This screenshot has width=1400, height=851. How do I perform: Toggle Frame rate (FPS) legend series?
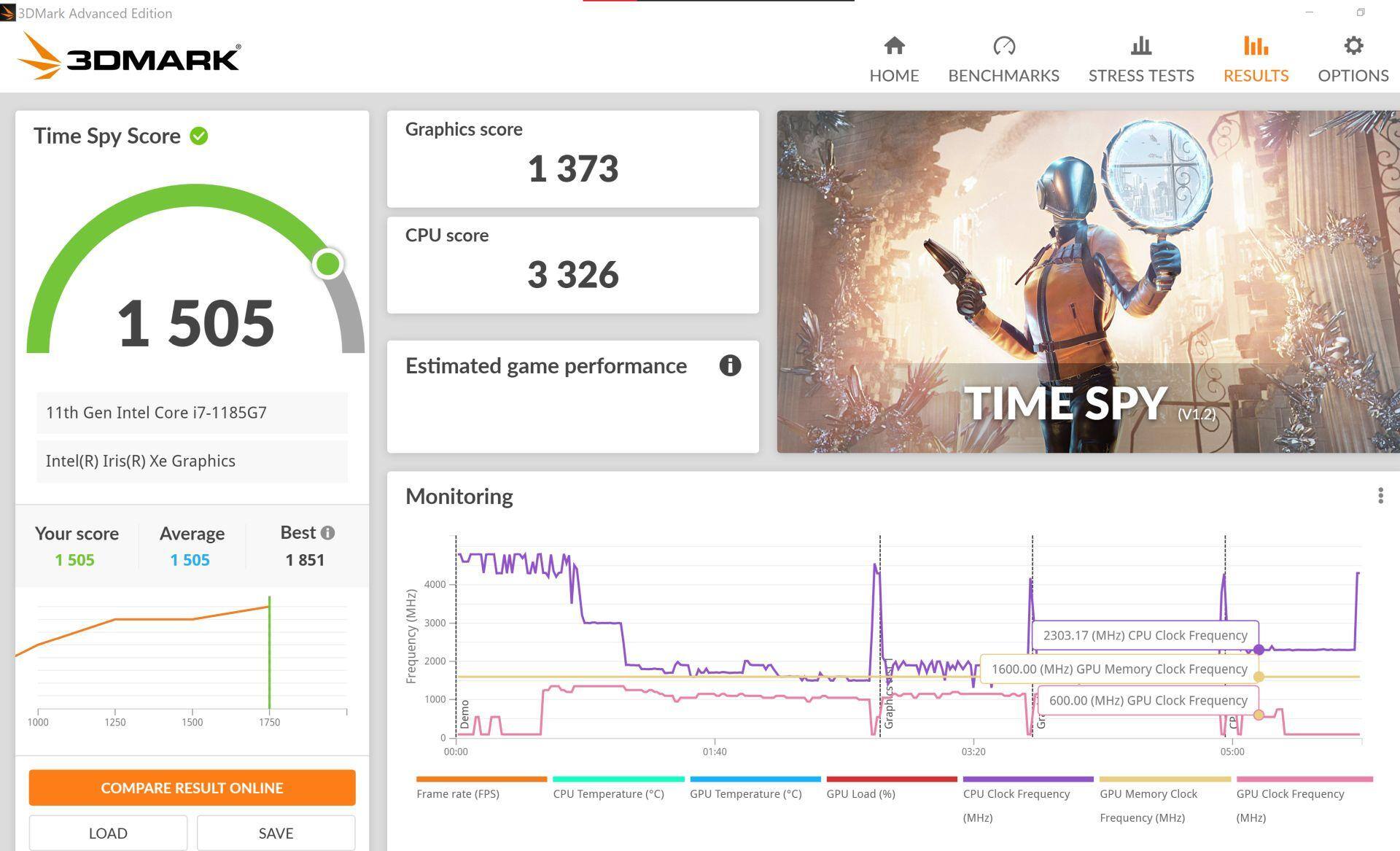458,793
